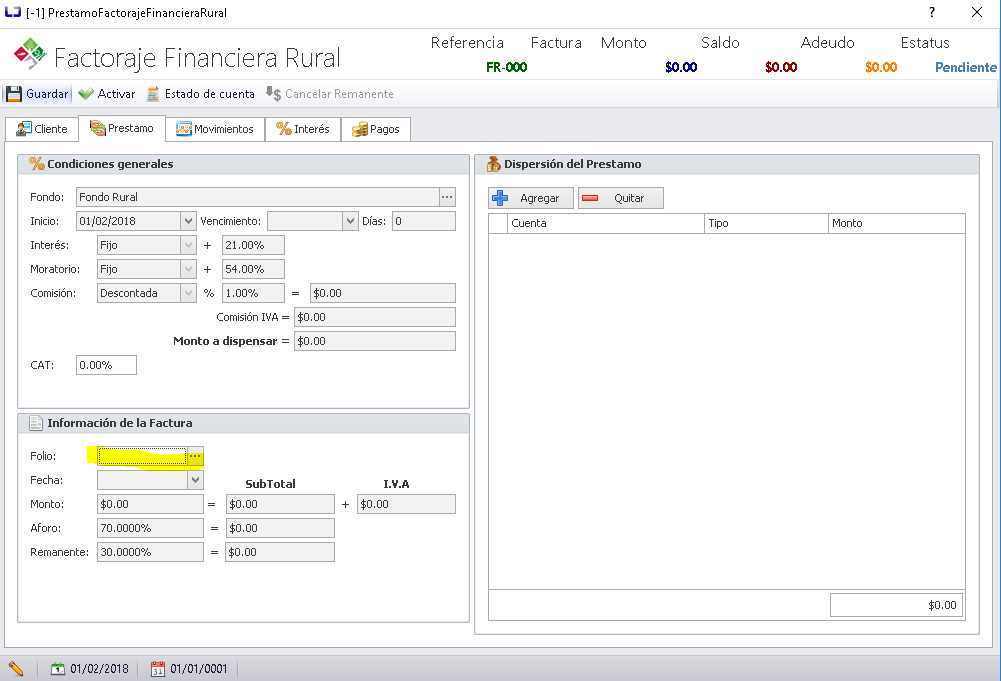Click the red calendar icon beside 01/01/0001
Screen dimensions: 1001x681
(158, 669)
